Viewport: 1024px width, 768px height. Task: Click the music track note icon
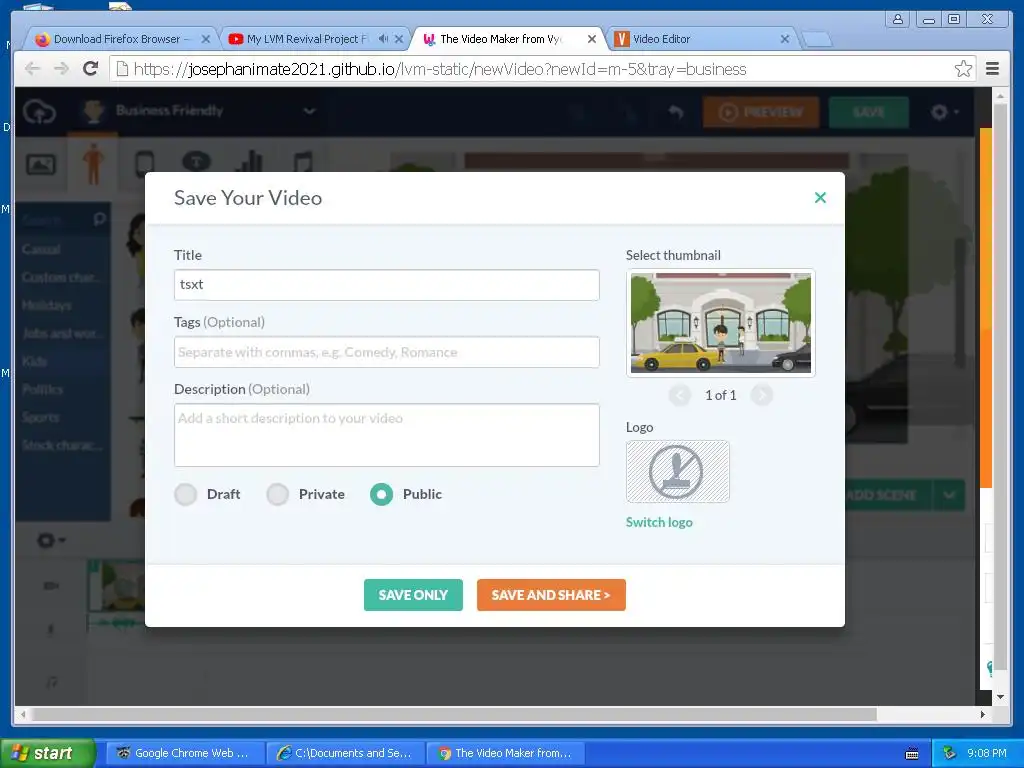tap(52, 682)
